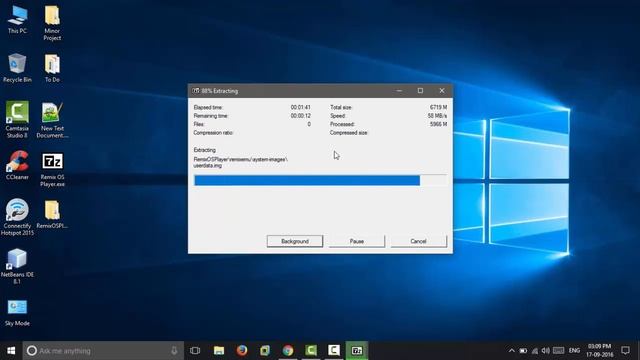Click the Remaining time value 00:00:12
The image size is (640, 360).
pyautogui.click(x=300, y=116)
